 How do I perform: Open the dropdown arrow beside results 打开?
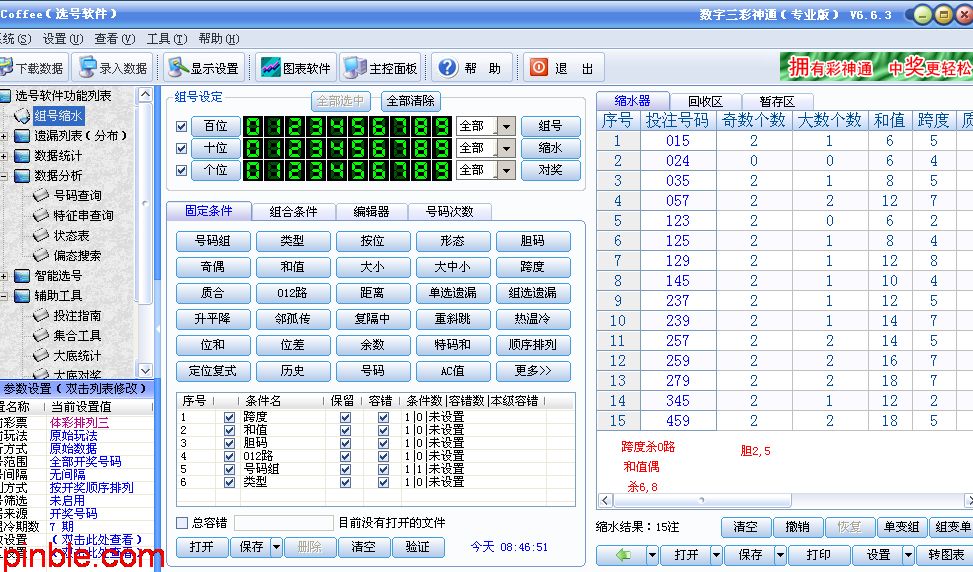pyautogui.click(x=717, y=555)
